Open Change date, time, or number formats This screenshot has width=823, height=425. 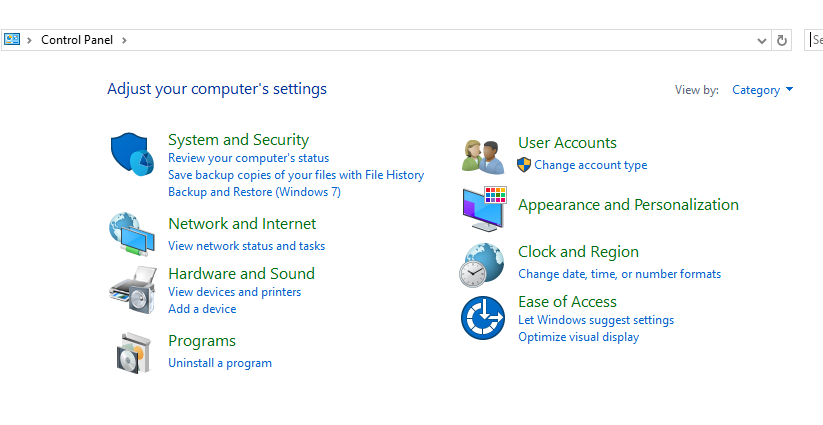pos(619,274)
